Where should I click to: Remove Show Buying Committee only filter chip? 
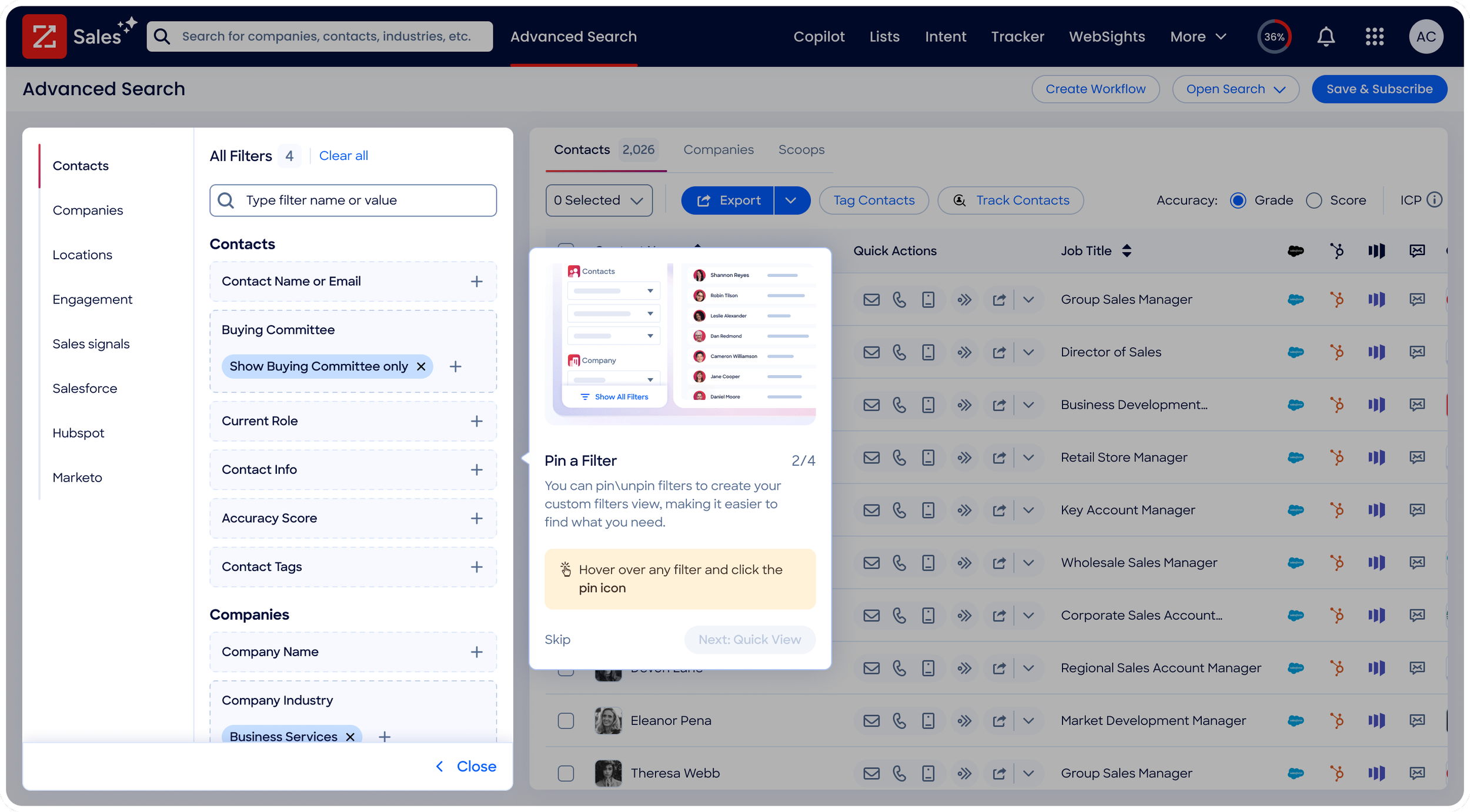point(421,366)
